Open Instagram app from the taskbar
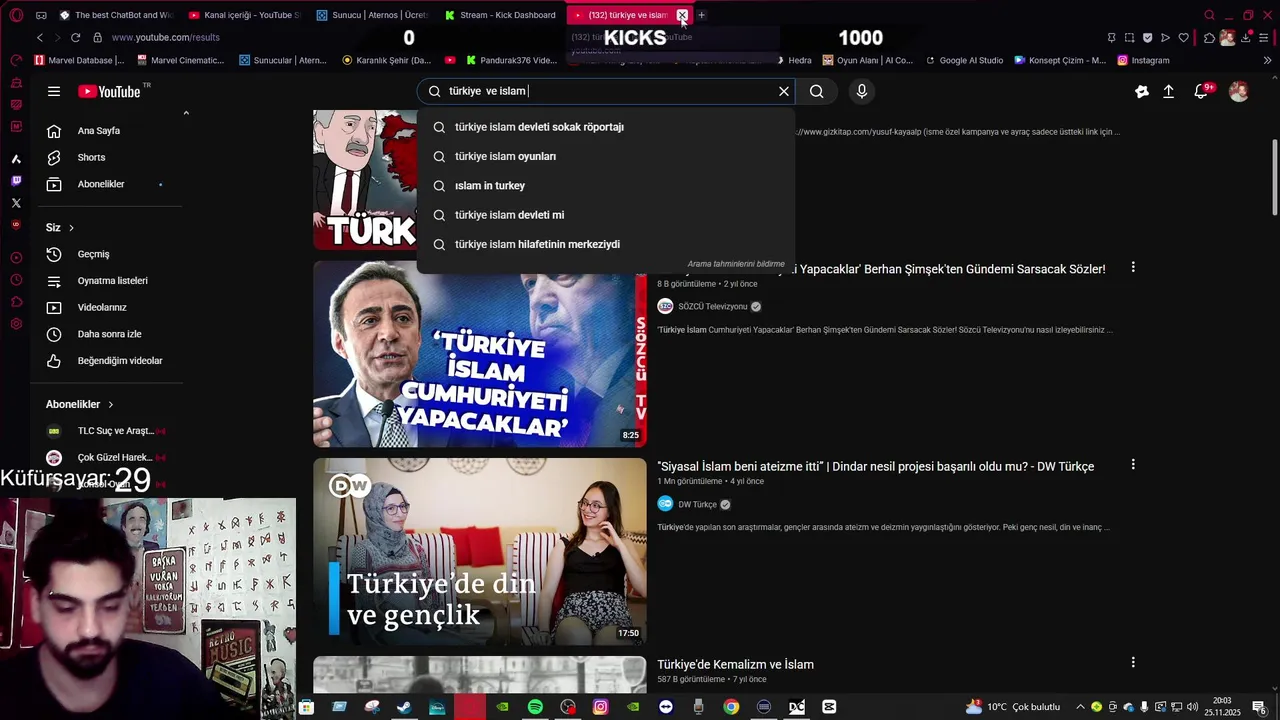The width and height of the screenshot is (1280, 720). 600,707
